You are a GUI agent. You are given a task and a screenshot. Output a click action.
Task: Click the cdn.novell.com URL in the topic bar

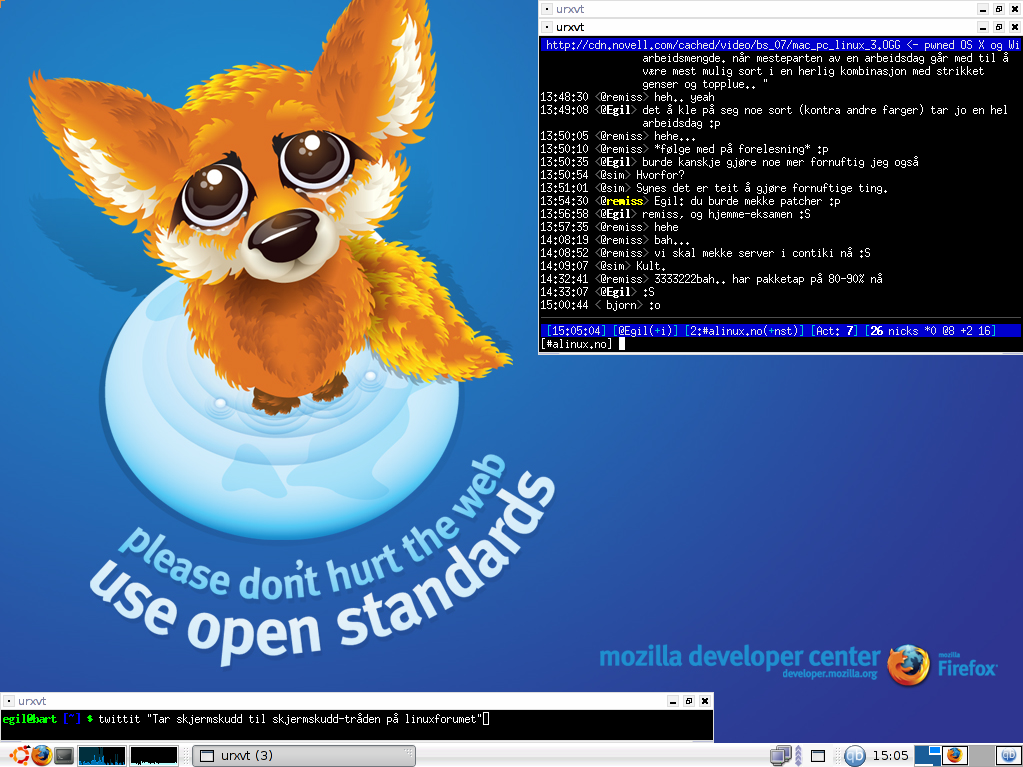click(x=723, y=45)
